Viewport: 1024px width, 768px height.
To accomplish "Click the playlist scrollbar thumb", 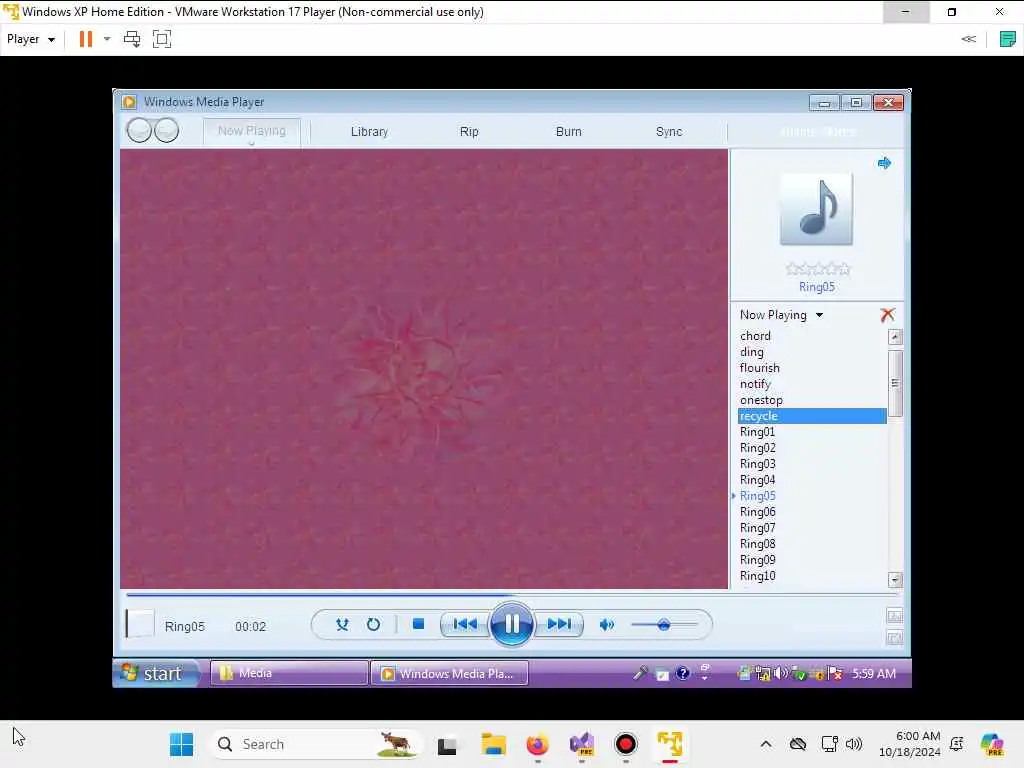I will (895, 383).
